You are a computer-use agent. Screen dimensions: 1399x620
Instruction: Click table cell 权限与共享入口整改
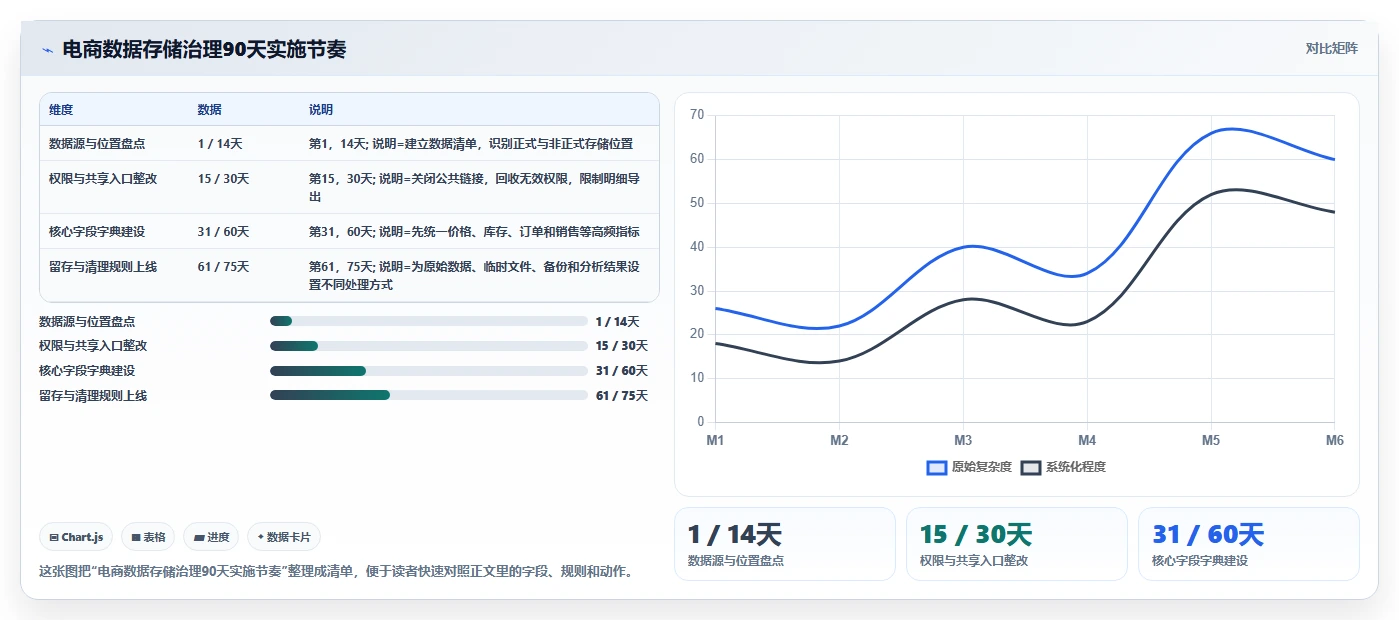pyautogui.click(x=103, y=178)
